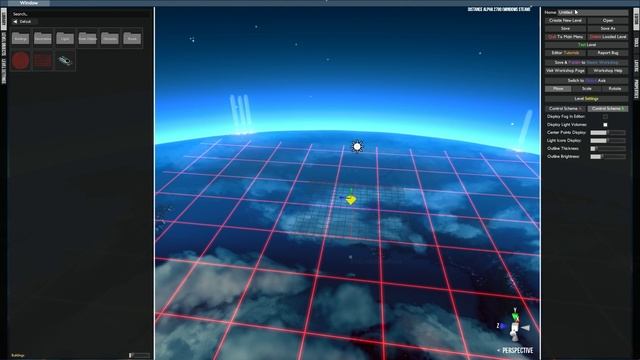Image resolution: width=640 pixels, height=360 pixels.
Task: Switch to the Layers side tab
Action: [636, 66]
